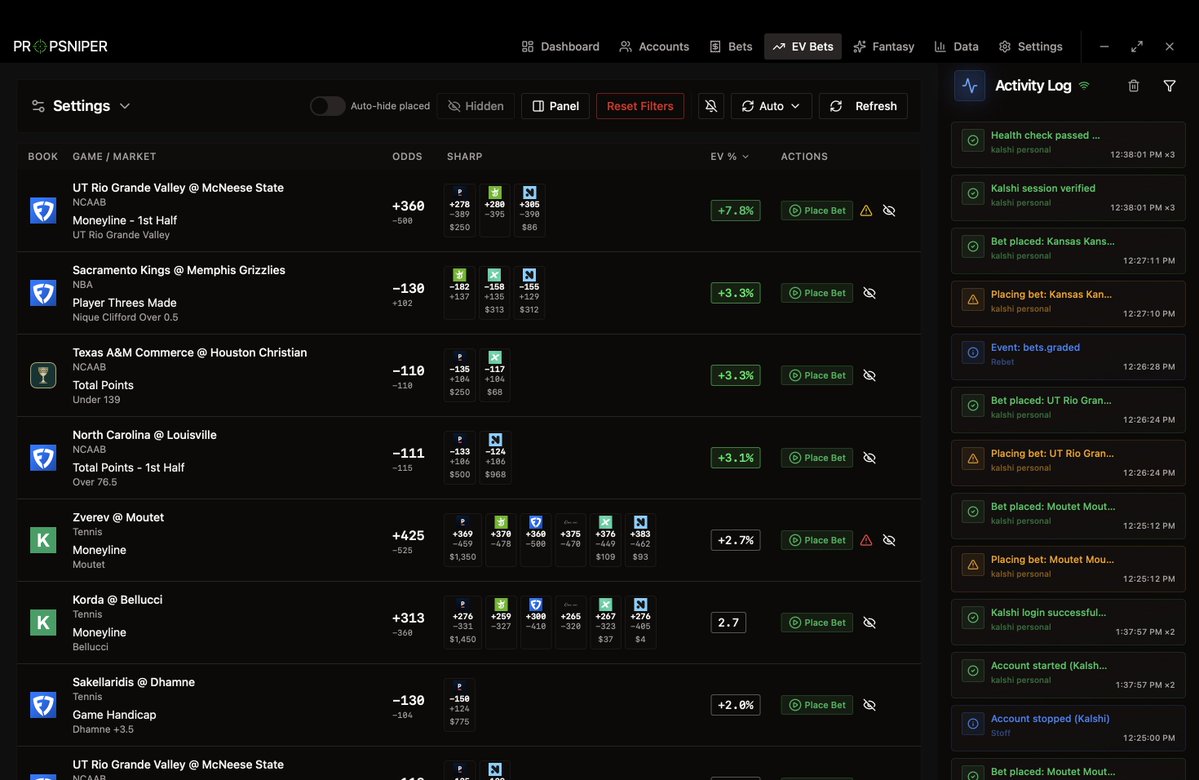The width and height of the screenshot is (1199, 780).
Task: Open Kalshi login successful log entry
Action: tap(1068, 622)
